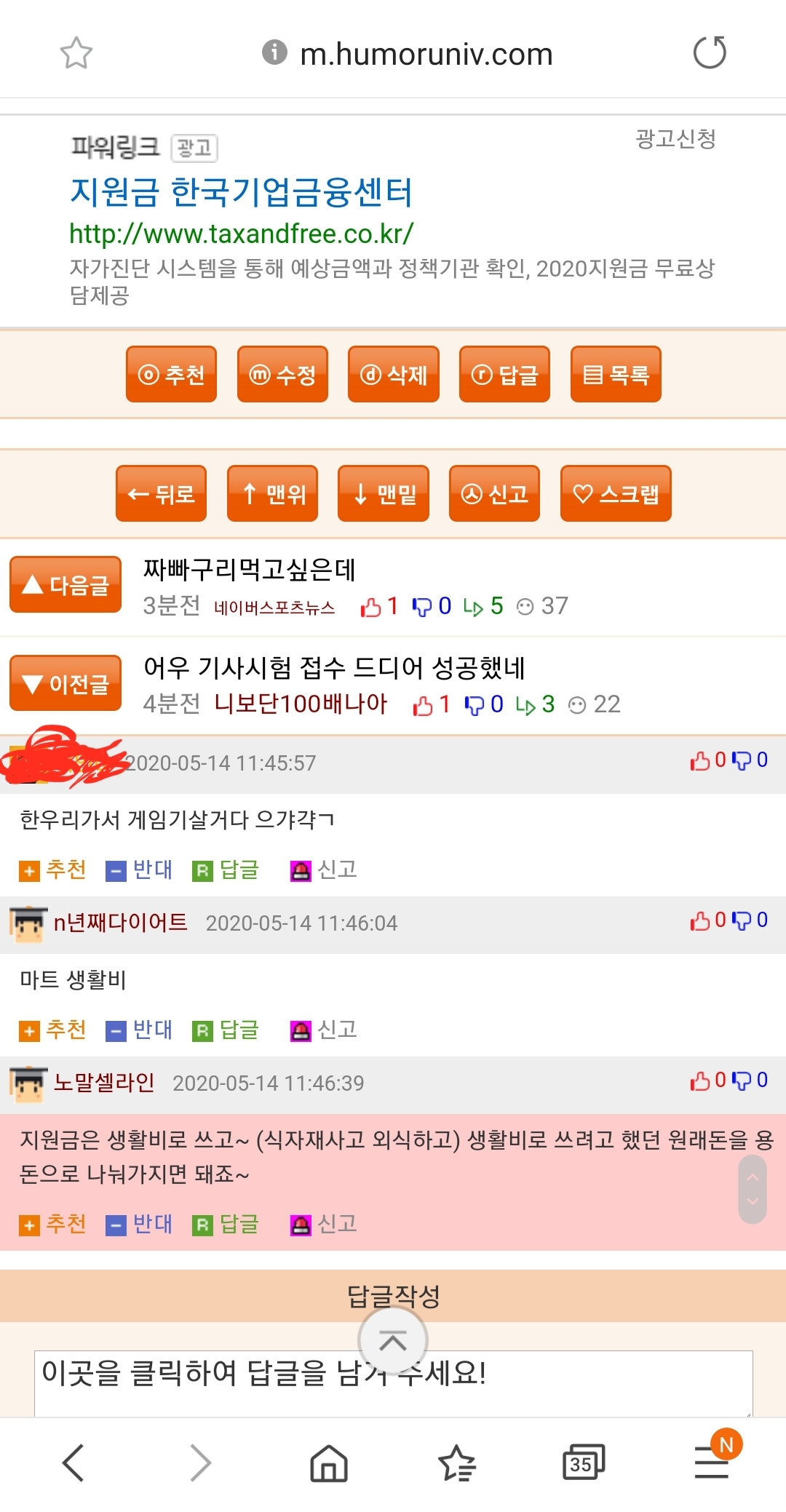This screenshot has width=786, height=1512.
Task: Go to browser home page icon
Action: click(x=329, y=1463)
